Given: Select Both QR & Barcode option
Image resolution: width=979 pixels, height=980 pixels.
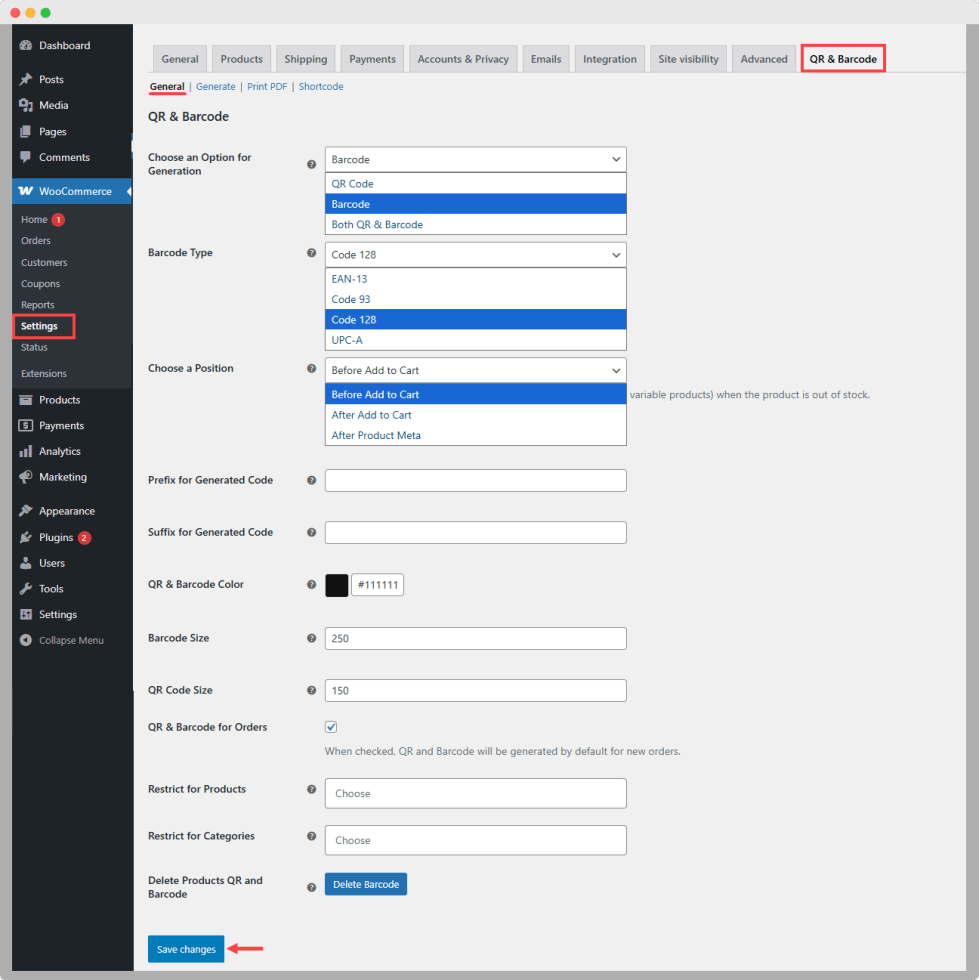Looking at the screenshot, I should 476,224.
